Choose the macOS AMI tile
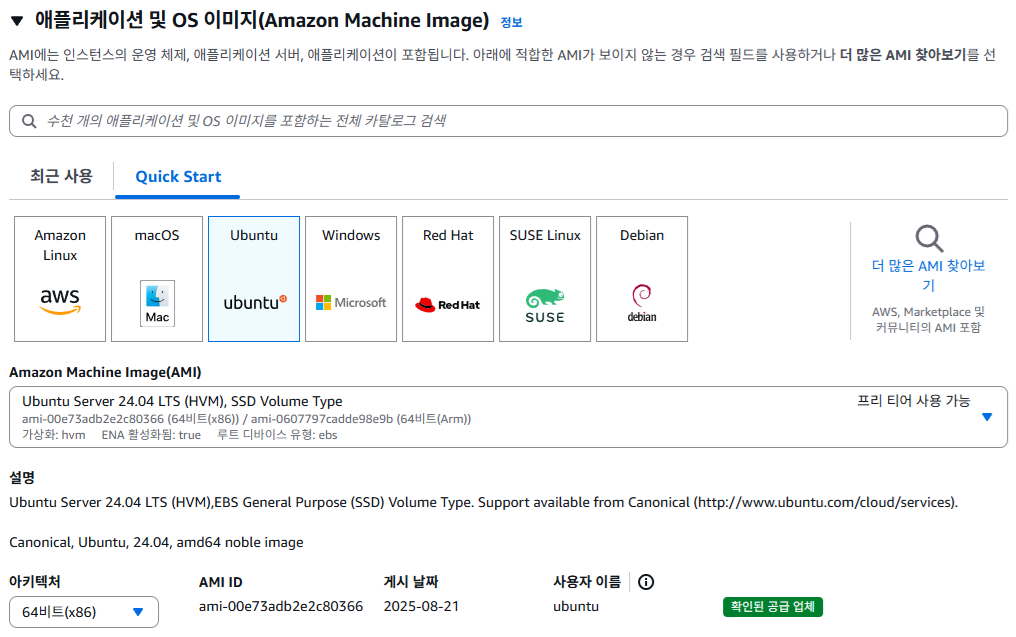 (x=157, y=279)
